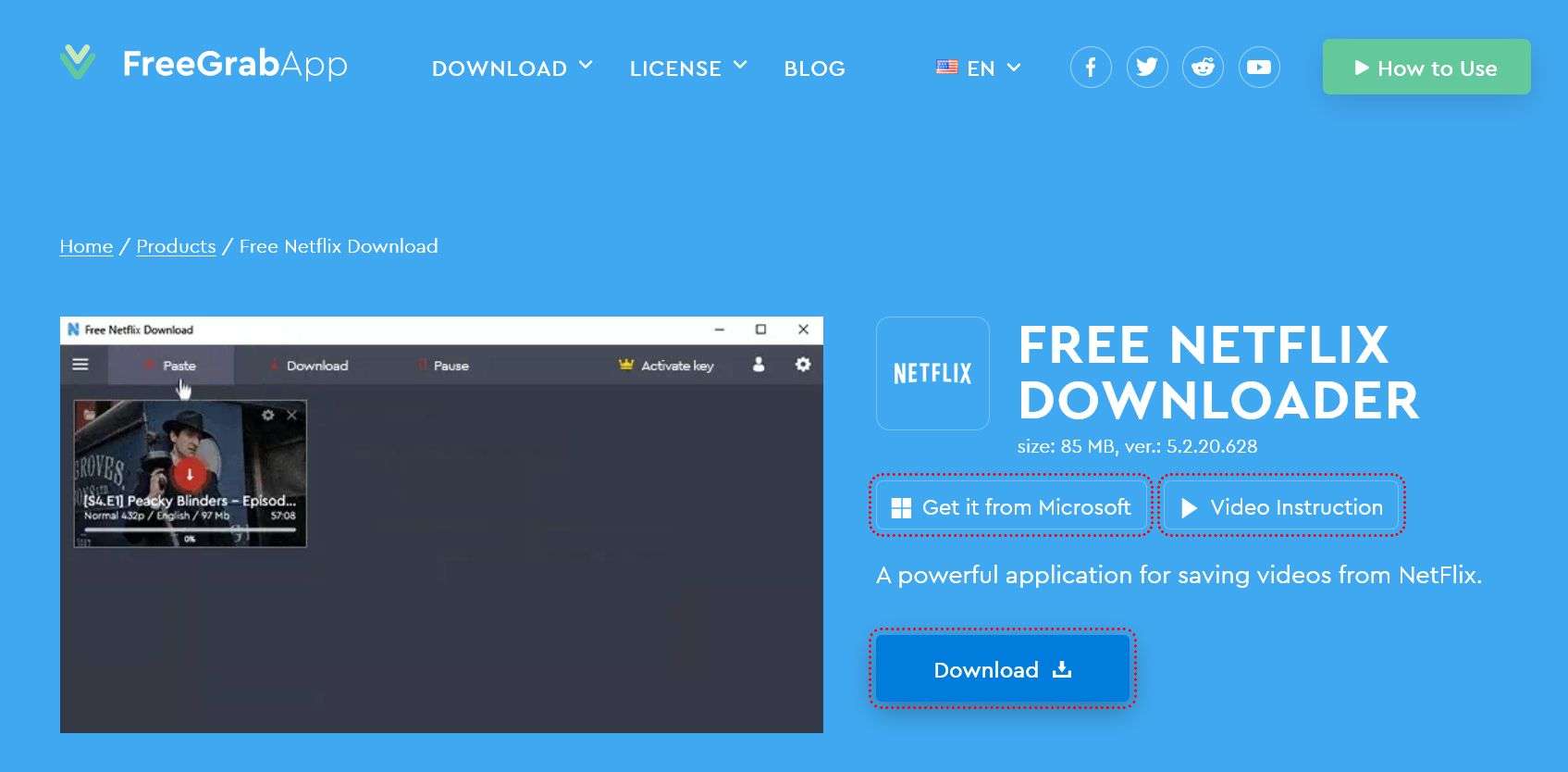Screen dimensions: 1568x772
Task: Click the Netflix logo tile
Action: (x=932, y=373)
